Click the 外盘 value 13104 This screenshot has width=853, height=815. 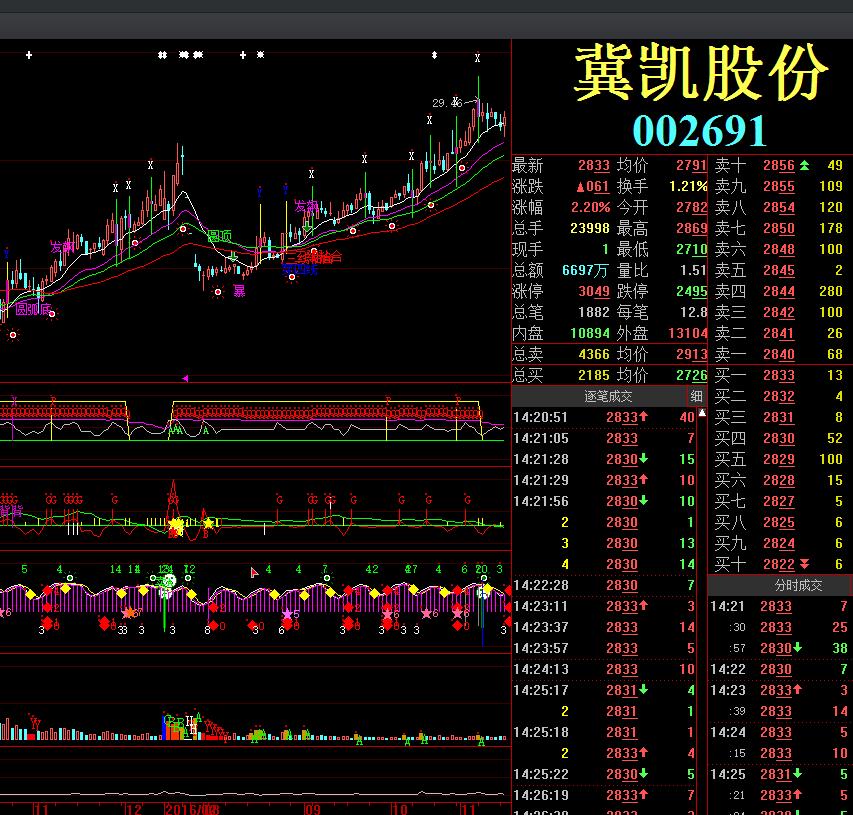(688, 334)
